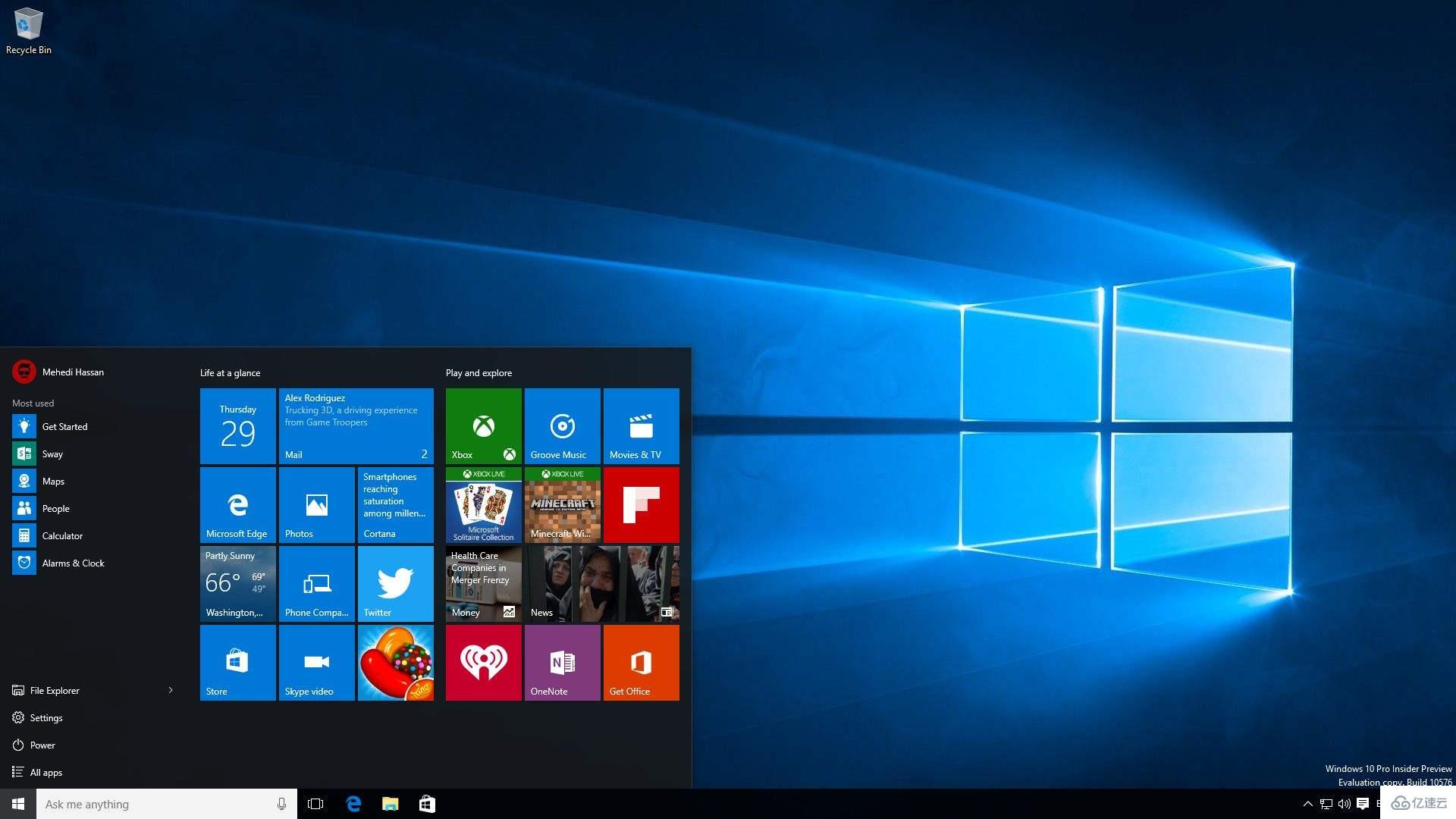Focus the Ask me anything search box

tap(167, 804)
